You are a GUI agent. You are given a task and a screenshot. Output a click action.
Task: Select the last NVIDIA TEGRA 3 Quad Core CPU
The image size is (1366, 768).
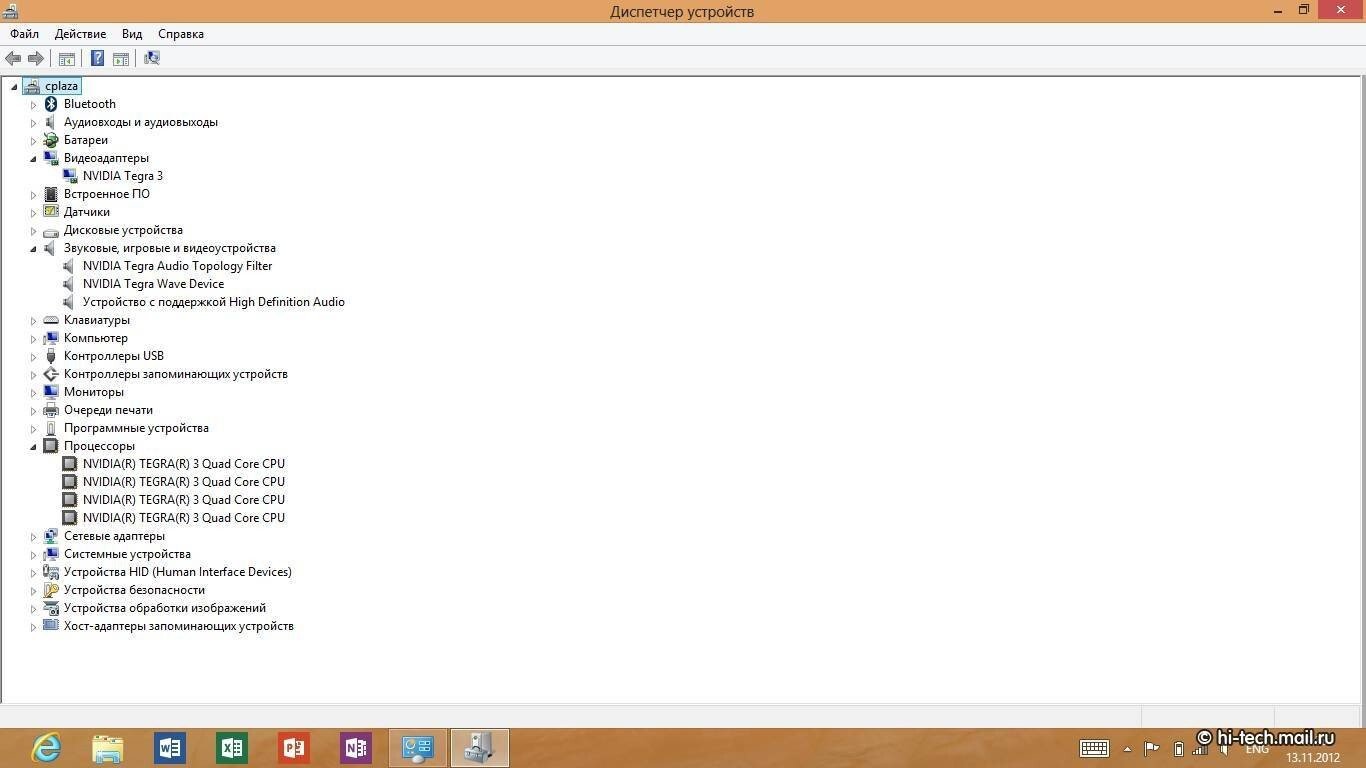(x=183, y=518)
